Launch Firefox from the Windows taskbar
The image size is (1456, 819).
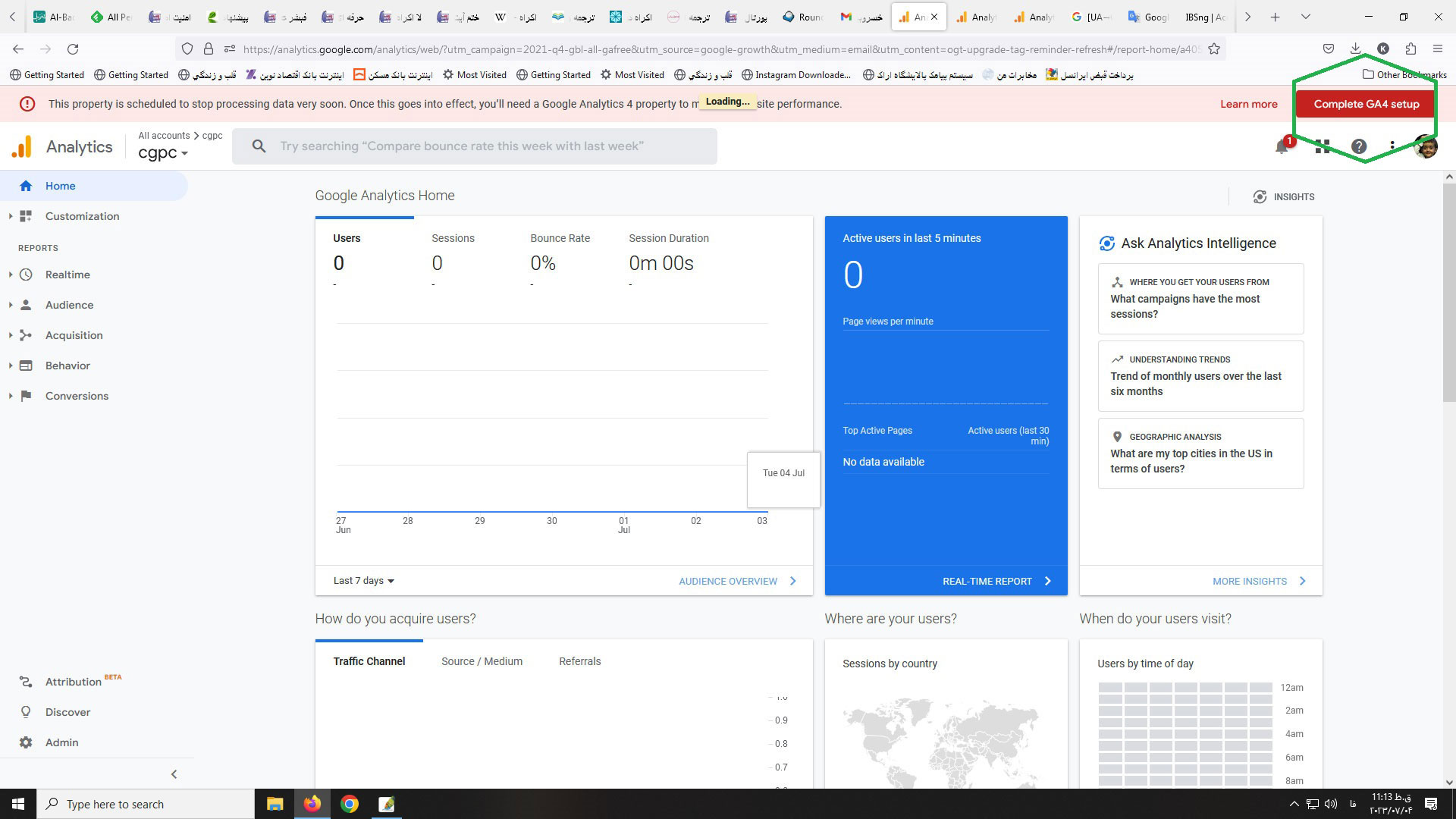coord(312,804)
